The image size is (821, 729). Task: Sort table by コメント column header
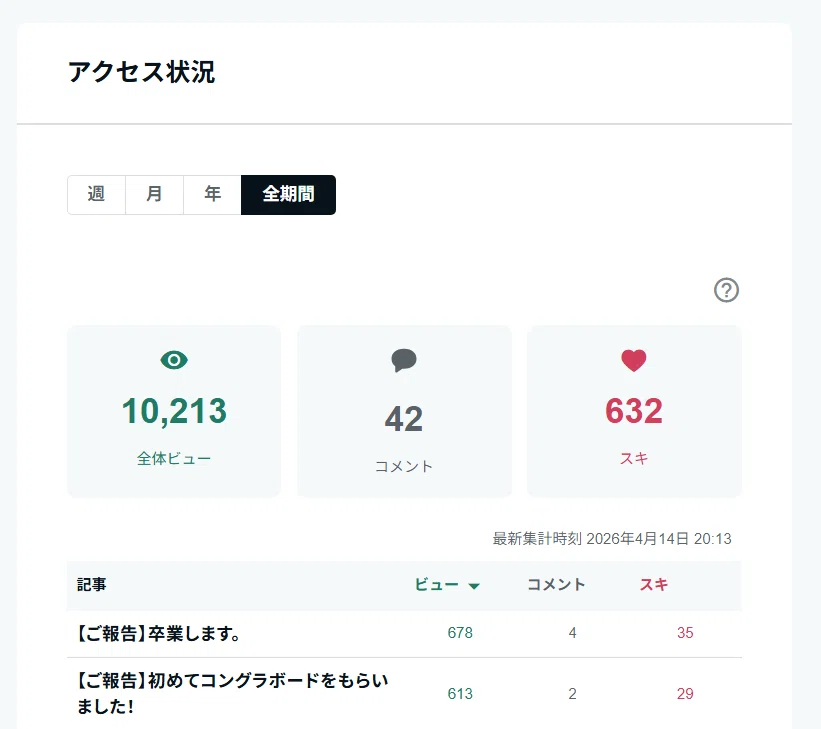click(x=556, y=584)
